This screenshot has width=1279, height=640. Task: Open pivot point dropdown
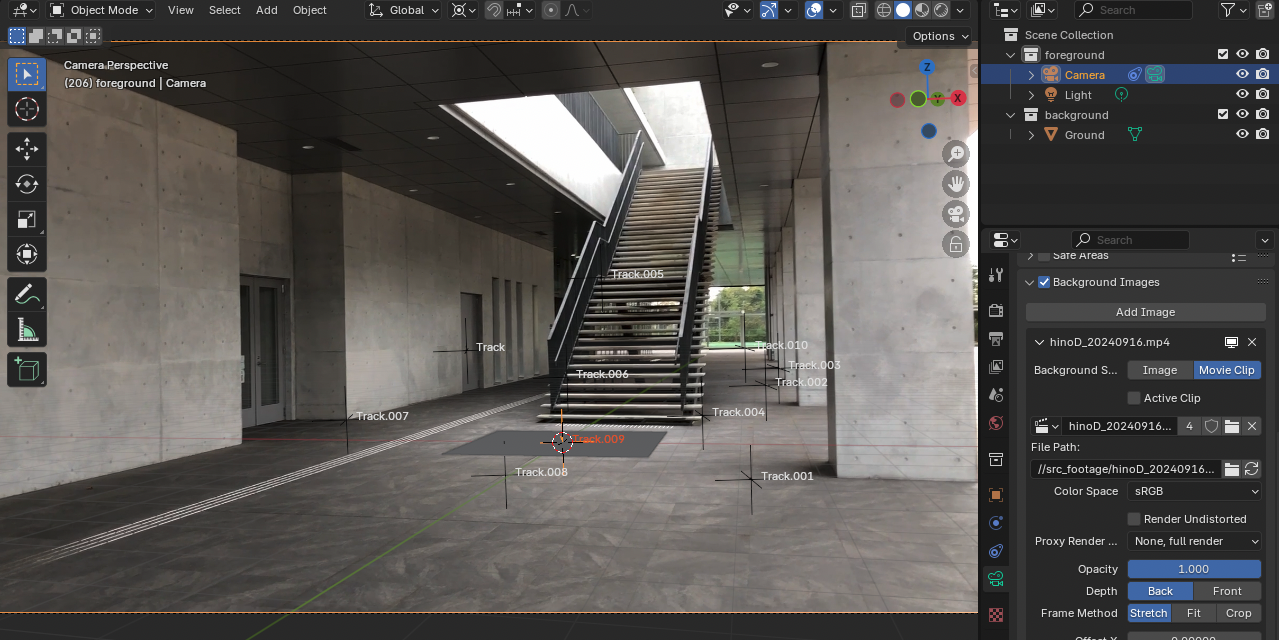463,10
